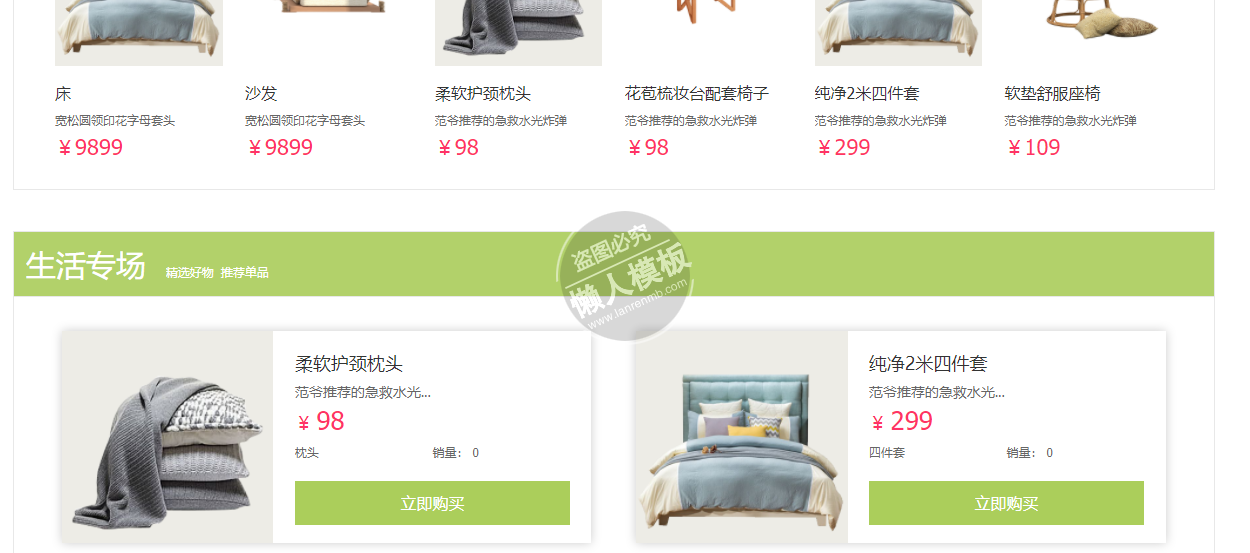Click the 纯净2米四件套 title in top row

tap(867, 94)
